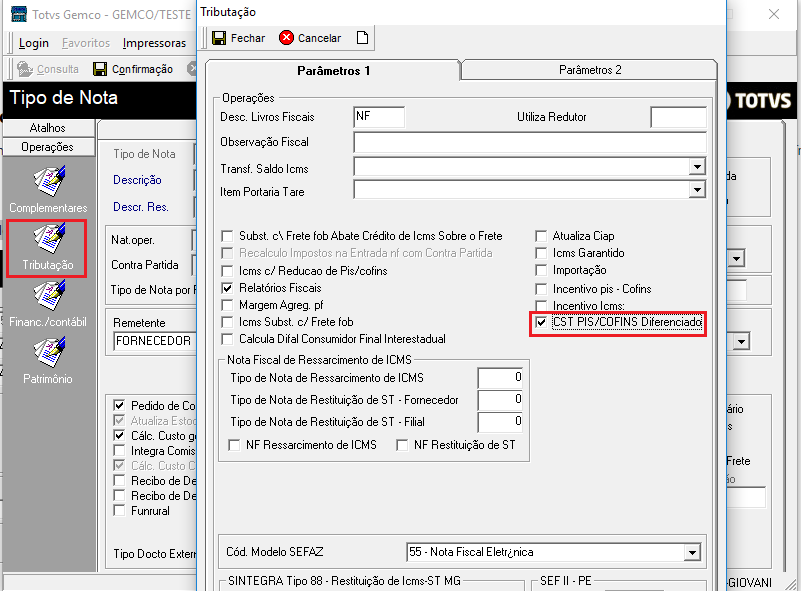
Task: Click the Utiliza Redutor input field
Action: click(x=678, y=117)
